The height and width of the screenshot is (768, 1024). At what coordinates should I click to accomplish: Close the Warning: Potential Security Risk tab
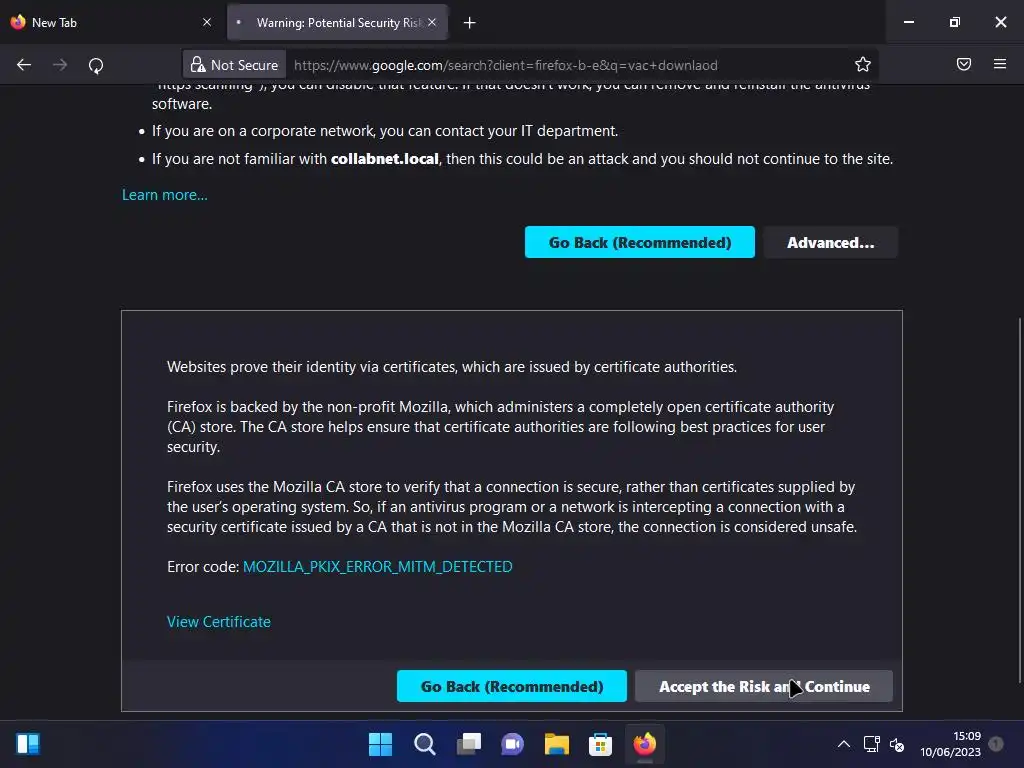pos(432,22)
